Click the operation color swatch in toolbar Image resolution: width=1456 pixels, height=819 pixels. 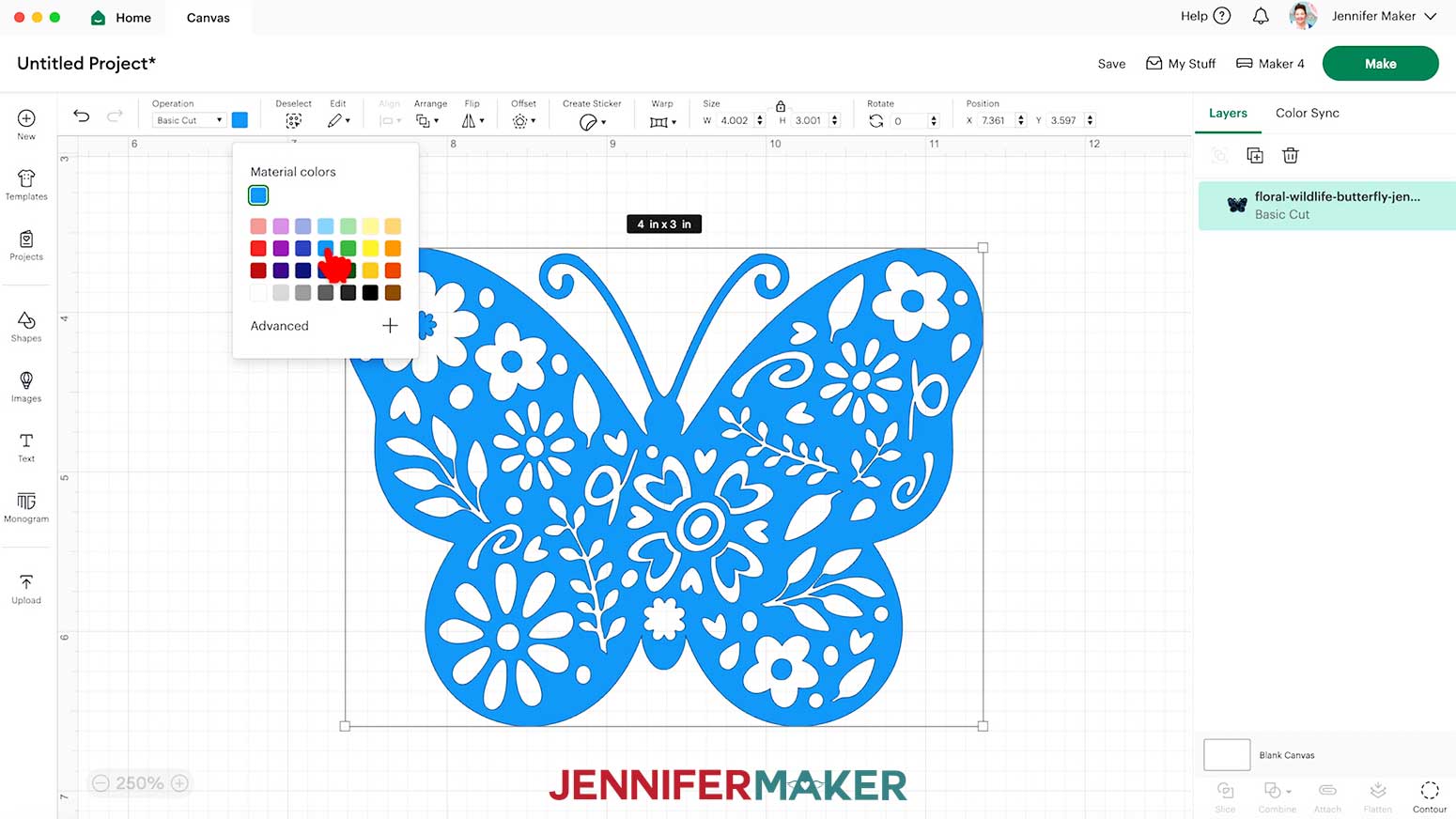(x=240, y=120)
